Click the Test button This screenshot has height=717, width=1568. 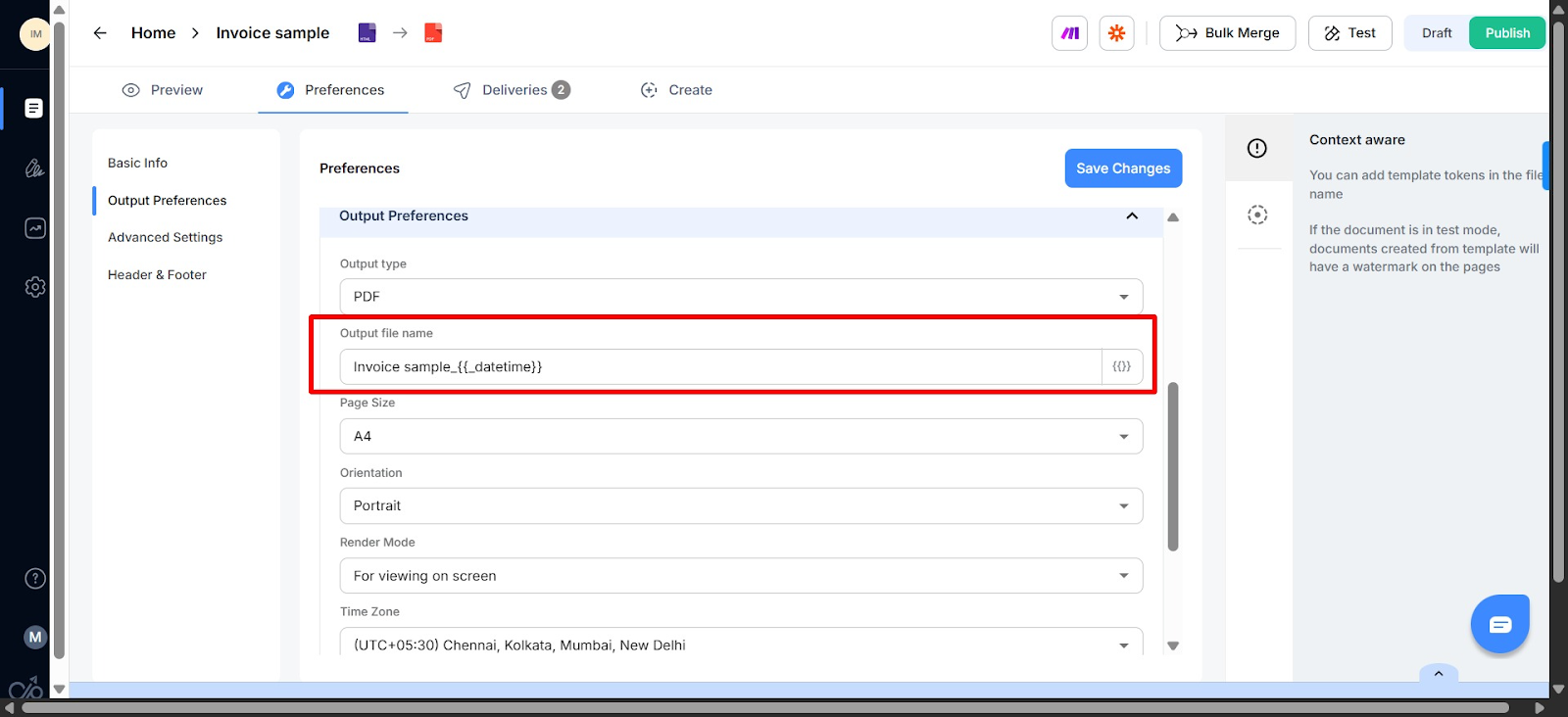1349,33
